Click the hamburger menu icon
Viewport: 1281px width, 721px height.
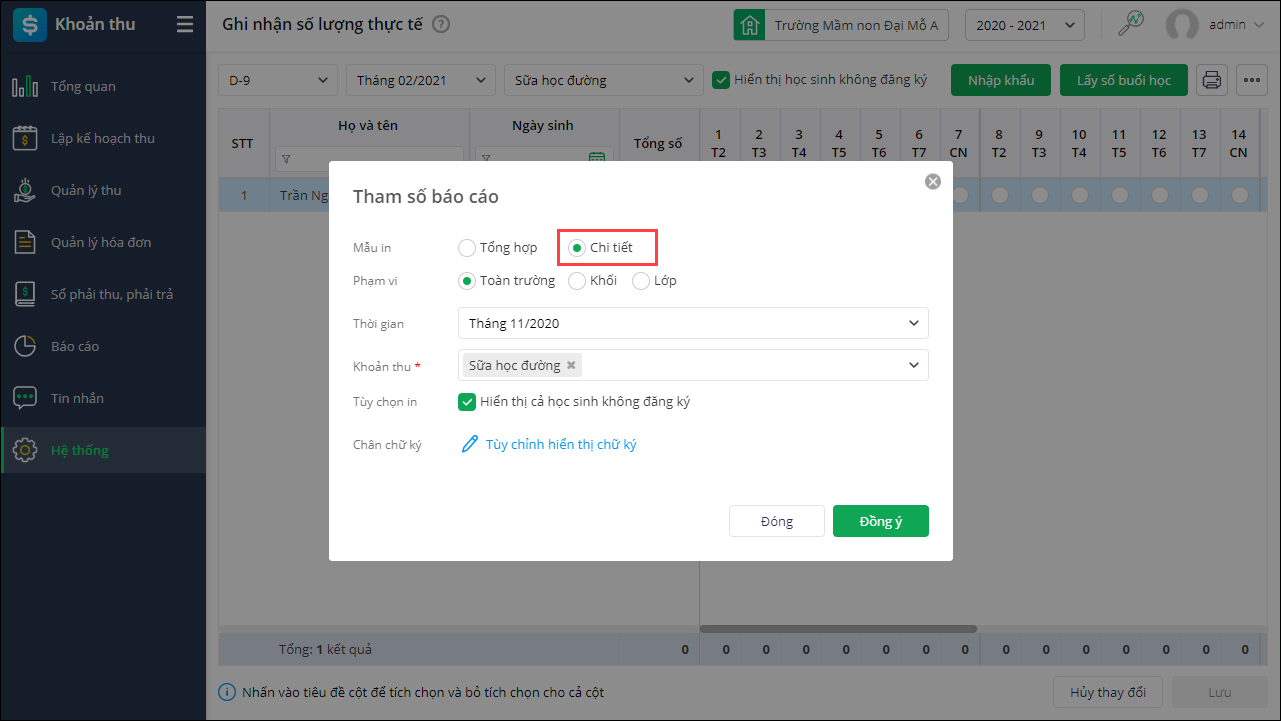(x=185, y=25)
